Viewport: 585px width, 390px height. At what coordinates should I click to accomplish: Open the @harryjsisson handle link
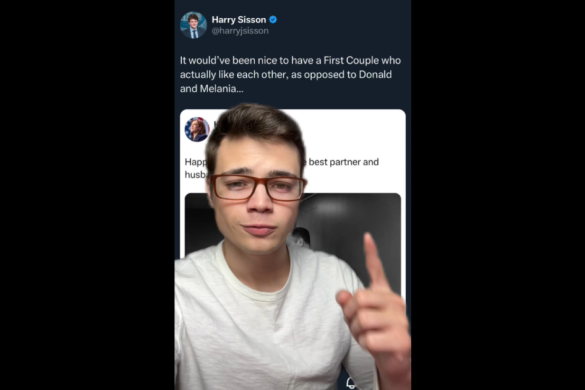click(x=240, y=31)
